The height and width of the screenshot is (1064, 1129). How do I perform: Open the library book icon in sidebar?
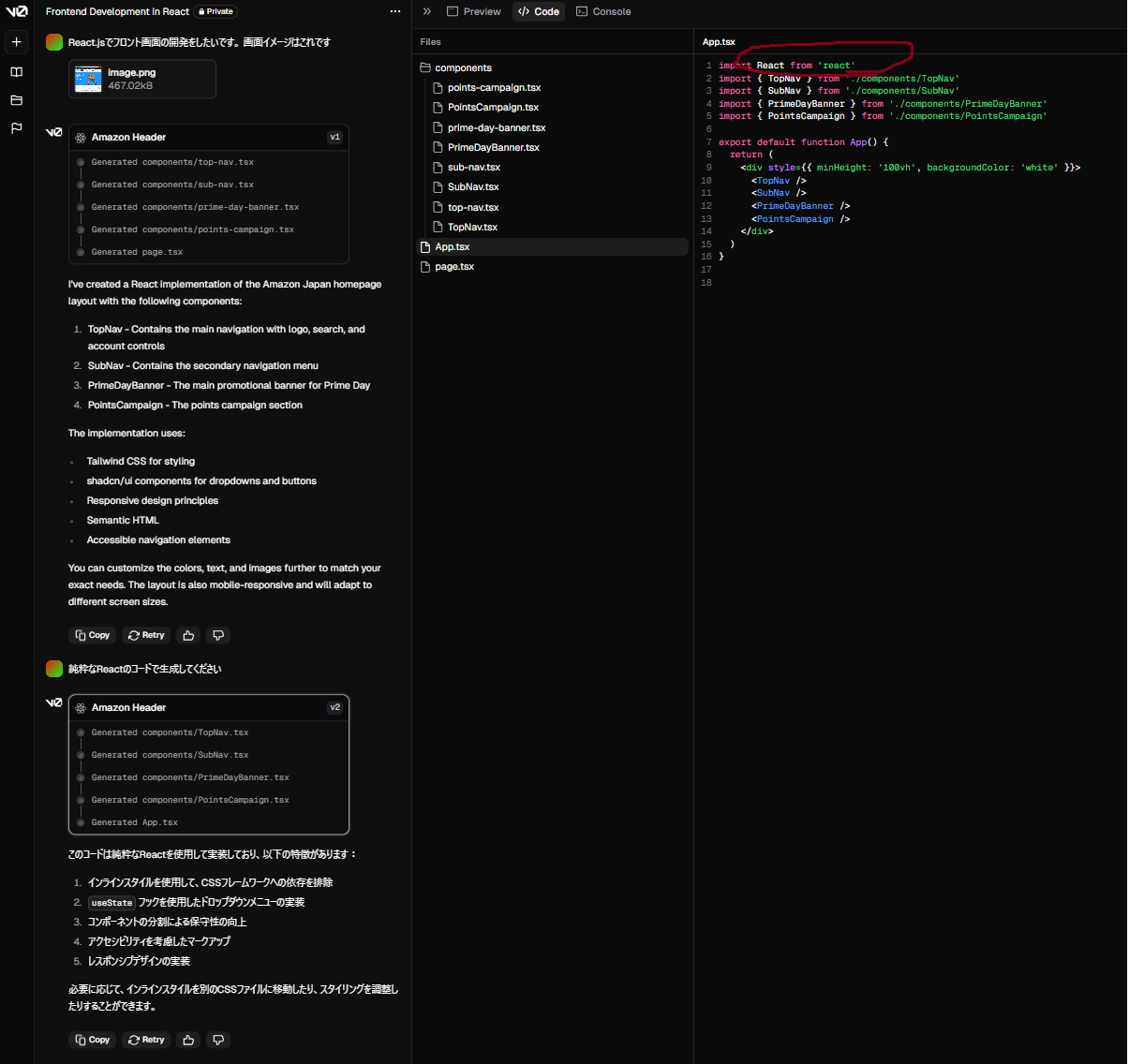[x=16, y=72]
